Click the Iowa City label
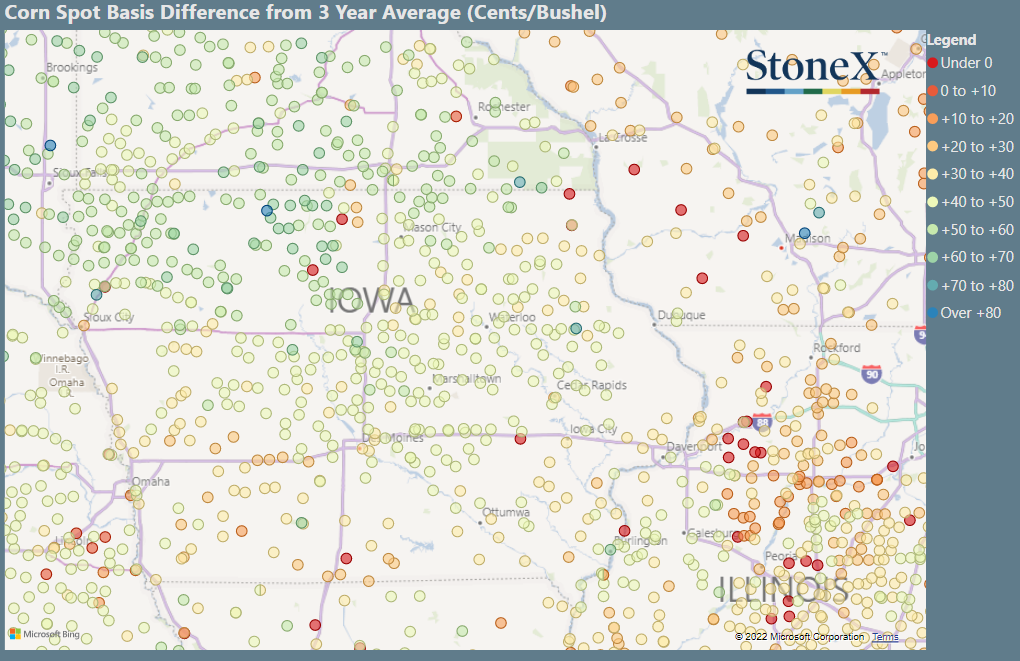 pos(593,429)
